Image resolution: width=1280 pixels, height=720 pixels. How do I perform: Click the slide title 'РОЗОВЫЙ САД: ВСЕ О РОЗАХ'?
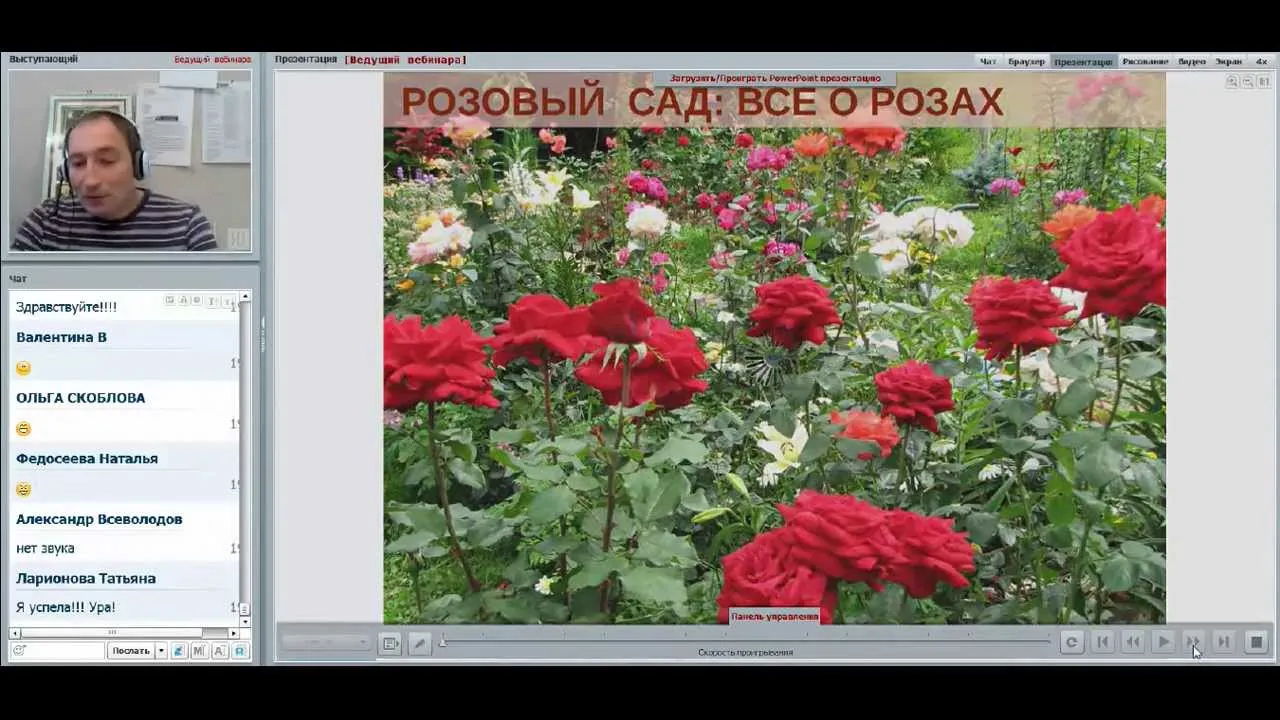coord(702,102)
